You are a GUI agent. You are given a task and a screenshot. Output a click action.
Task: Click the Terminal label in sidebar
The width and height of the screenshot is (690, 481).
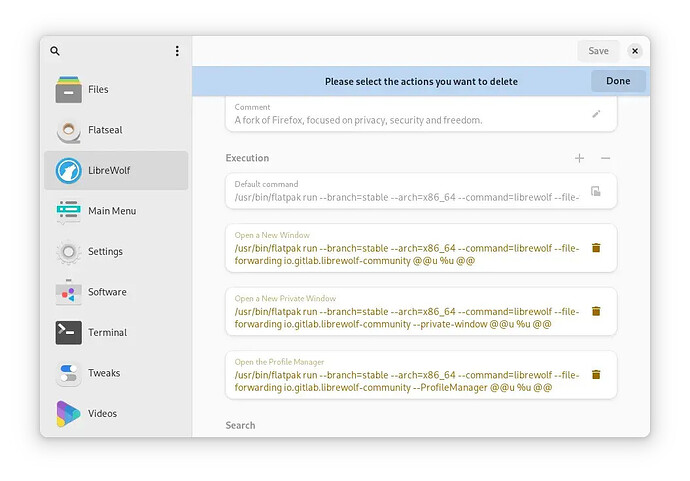click(107, 333)
